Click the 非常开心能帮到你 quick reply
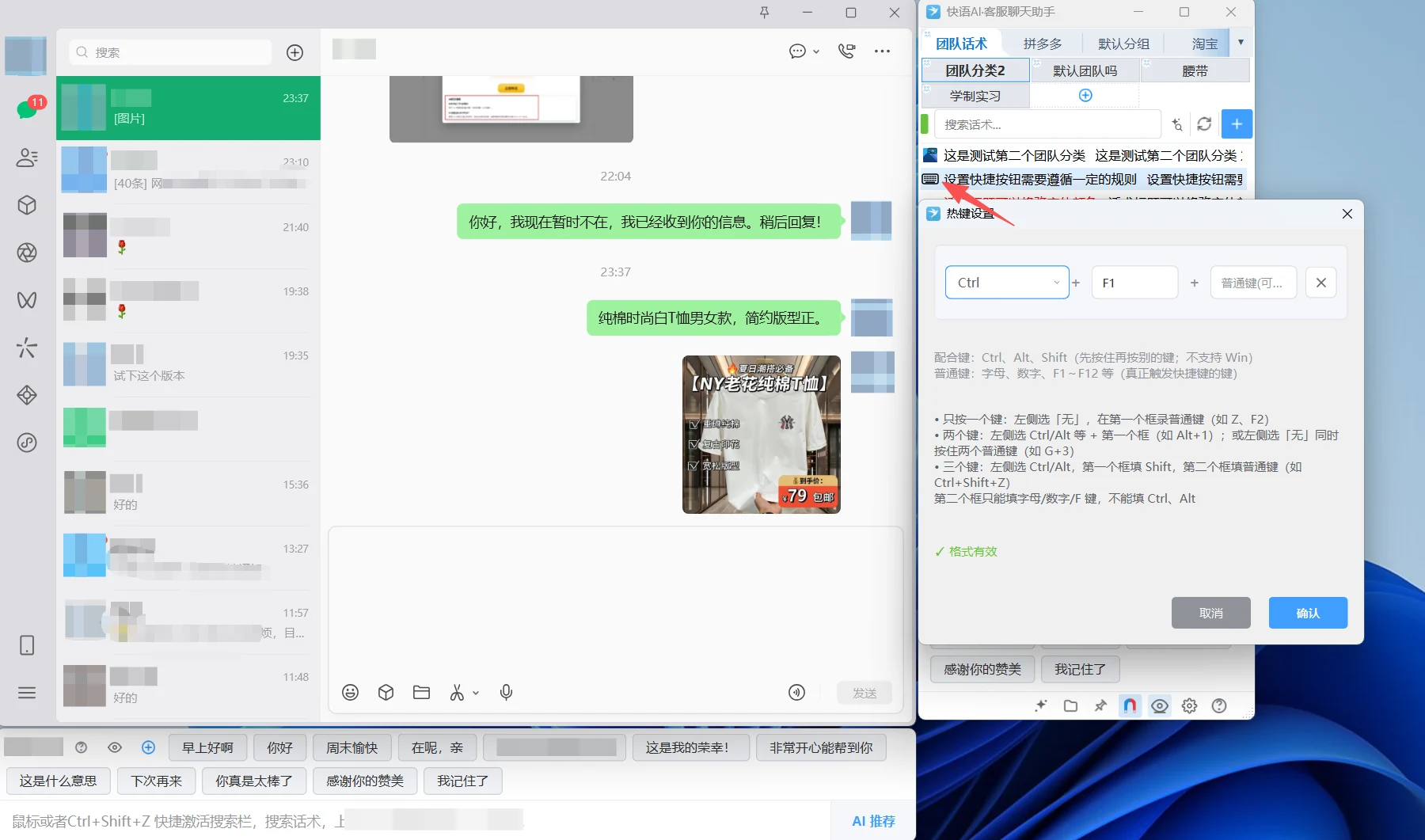1425x840 pixels. pyautogui.click(x=821, y=747)
